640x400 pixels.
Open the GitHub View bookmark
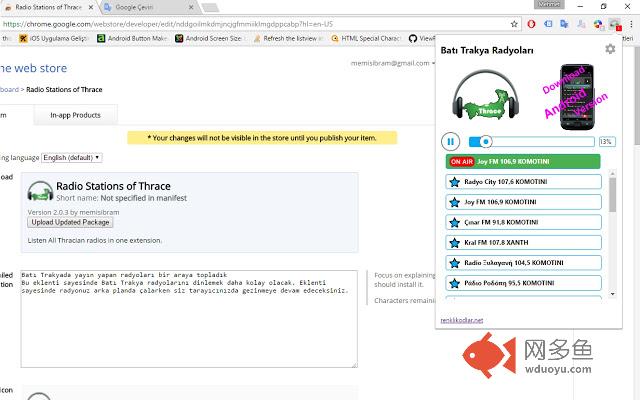(422, 38)
